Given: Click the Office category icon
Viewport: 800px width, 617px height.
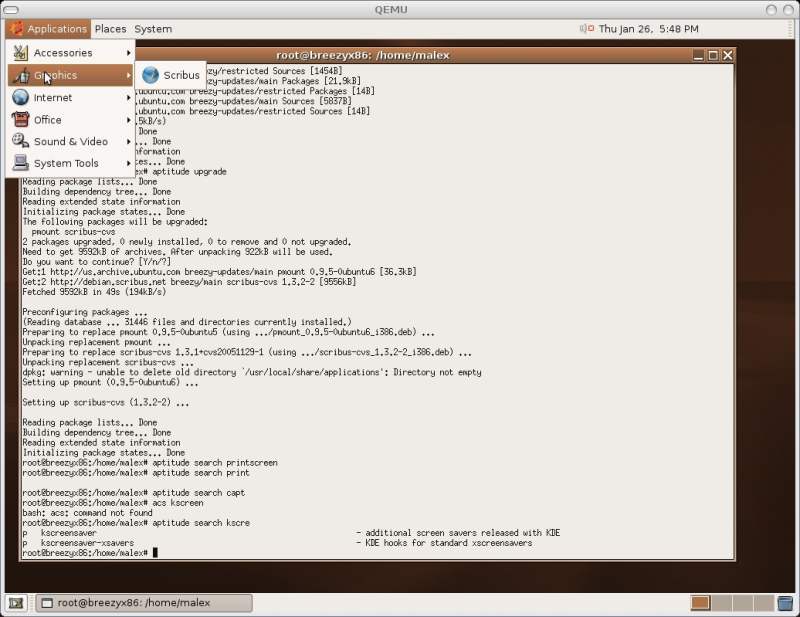Looking at the screenshot, I should point(20,119).
